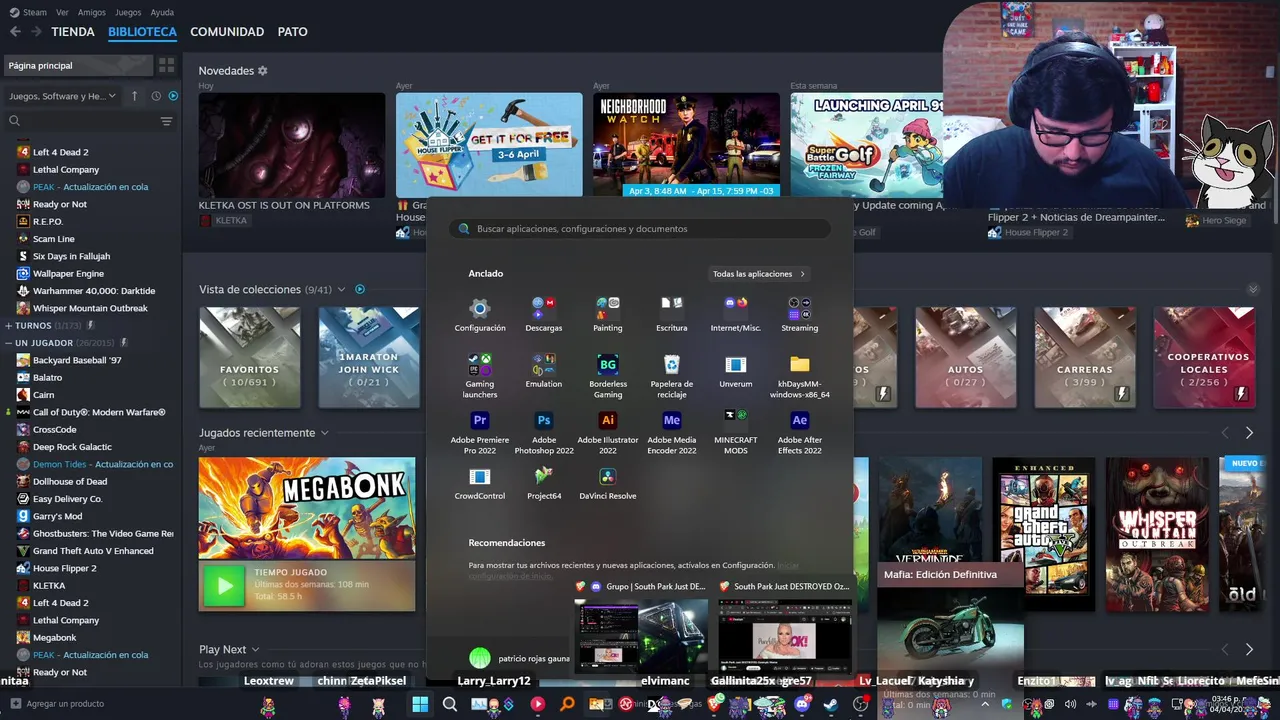Open FAVORITOS collection tile

[249, 357]
